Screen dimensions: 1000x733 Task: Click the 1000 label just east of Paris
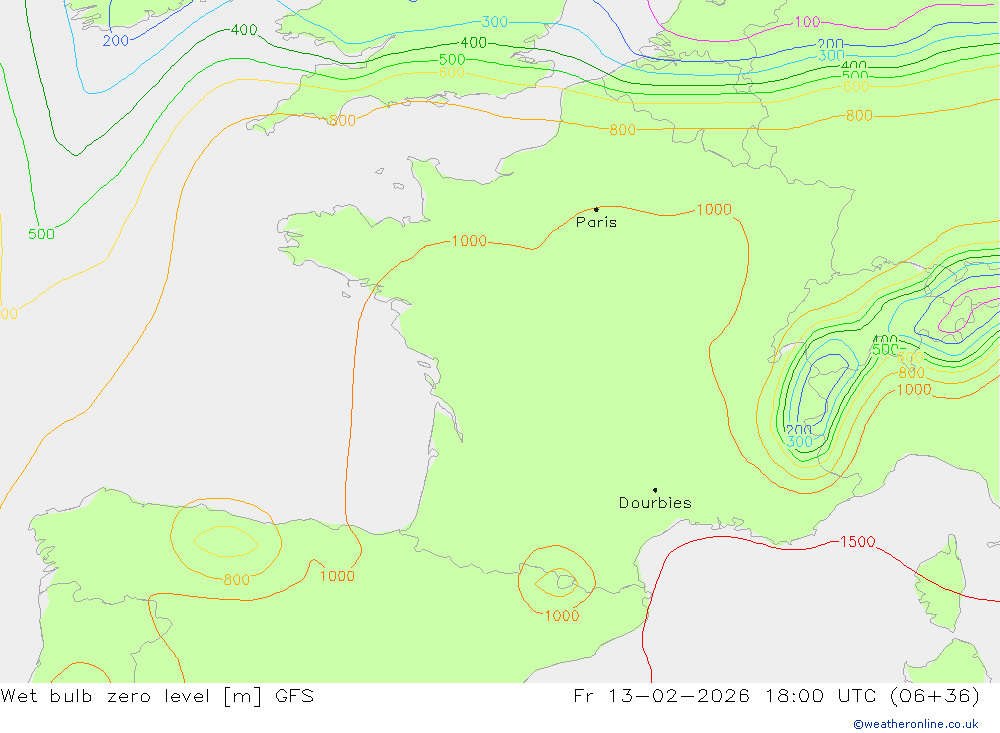714,210
